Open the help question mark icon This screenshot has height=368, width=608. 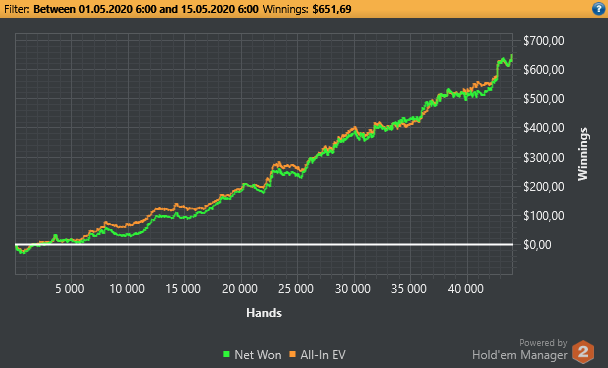(599, 9)
